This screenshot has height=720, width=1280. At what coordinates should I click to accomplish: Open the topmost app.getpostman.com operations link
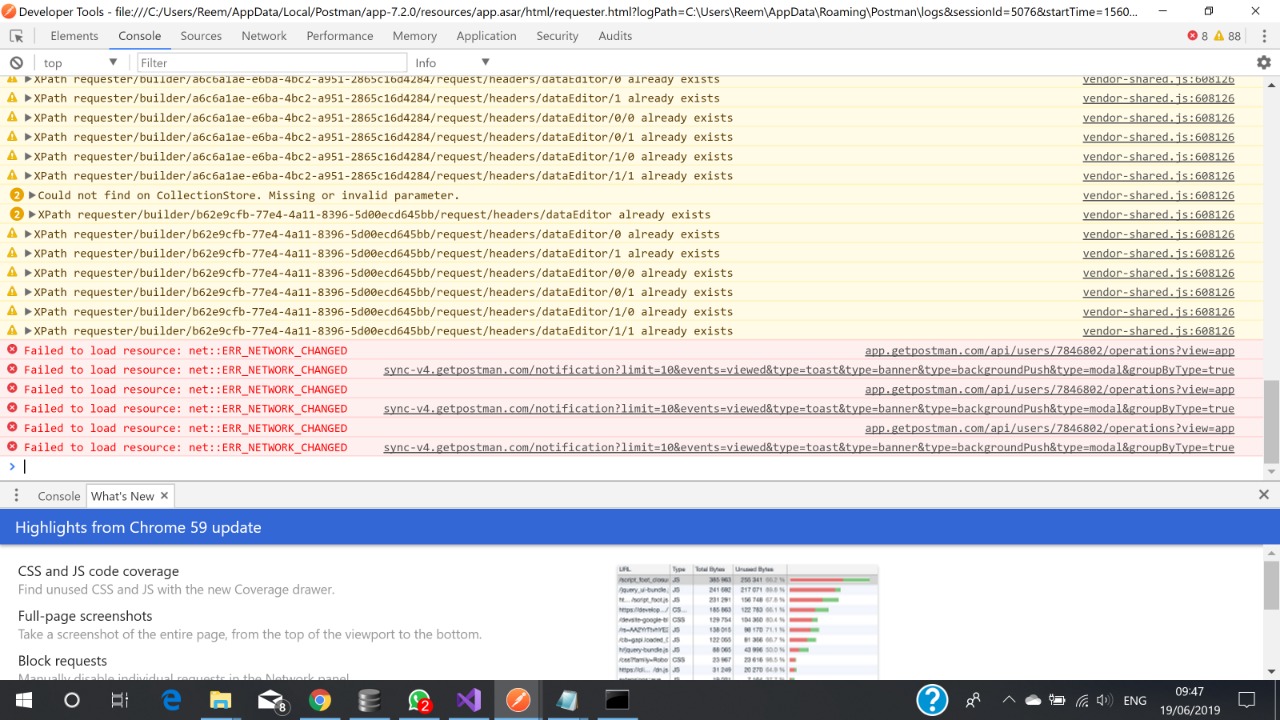tap(1049, 350)
